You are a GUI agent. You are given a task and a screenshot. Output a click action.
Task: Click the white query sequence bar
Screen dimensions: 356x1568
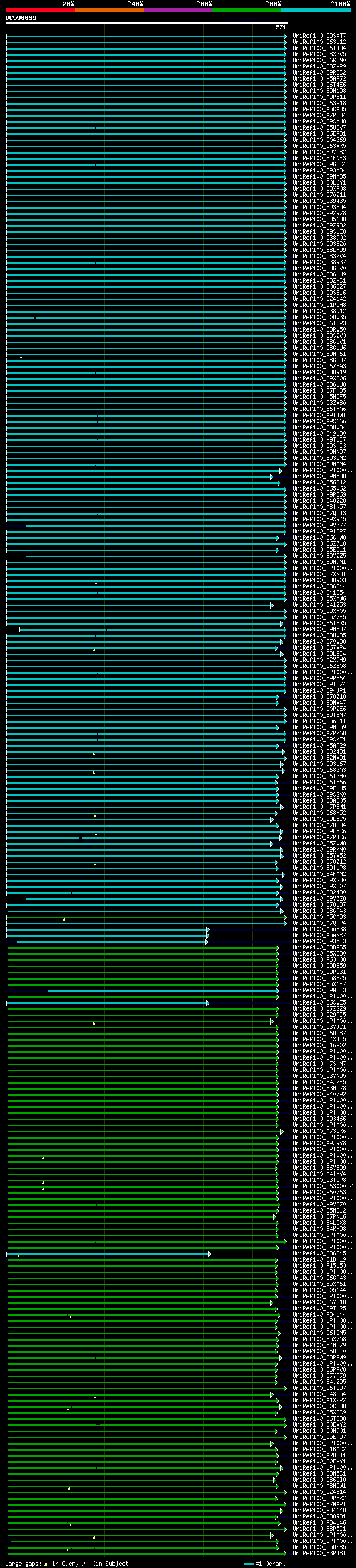click(x=147, y=22)
